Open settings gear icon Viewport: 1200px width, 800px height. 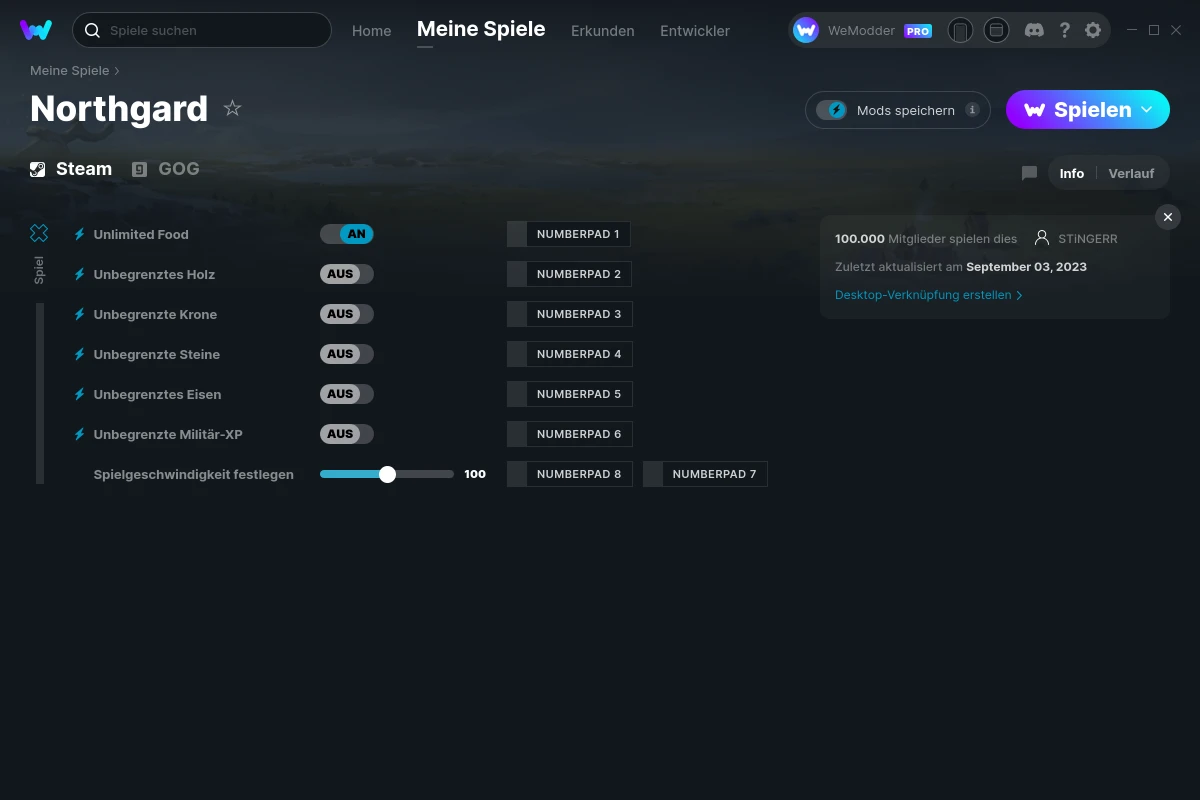tap(1093, 30)
